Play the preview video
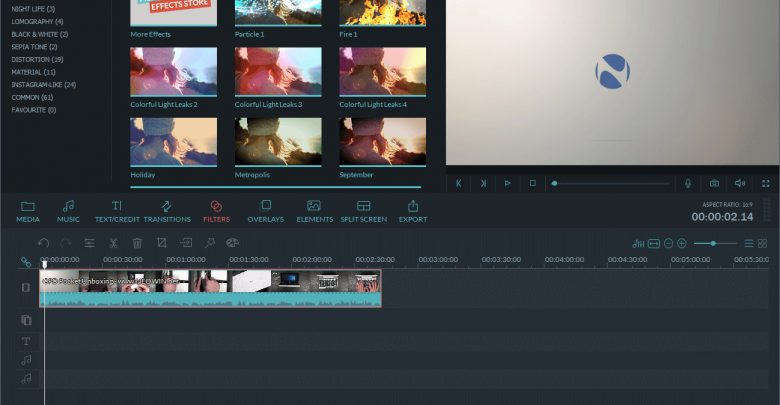The width and height of the screenshot is (780, 405). [x=507, y=183]
